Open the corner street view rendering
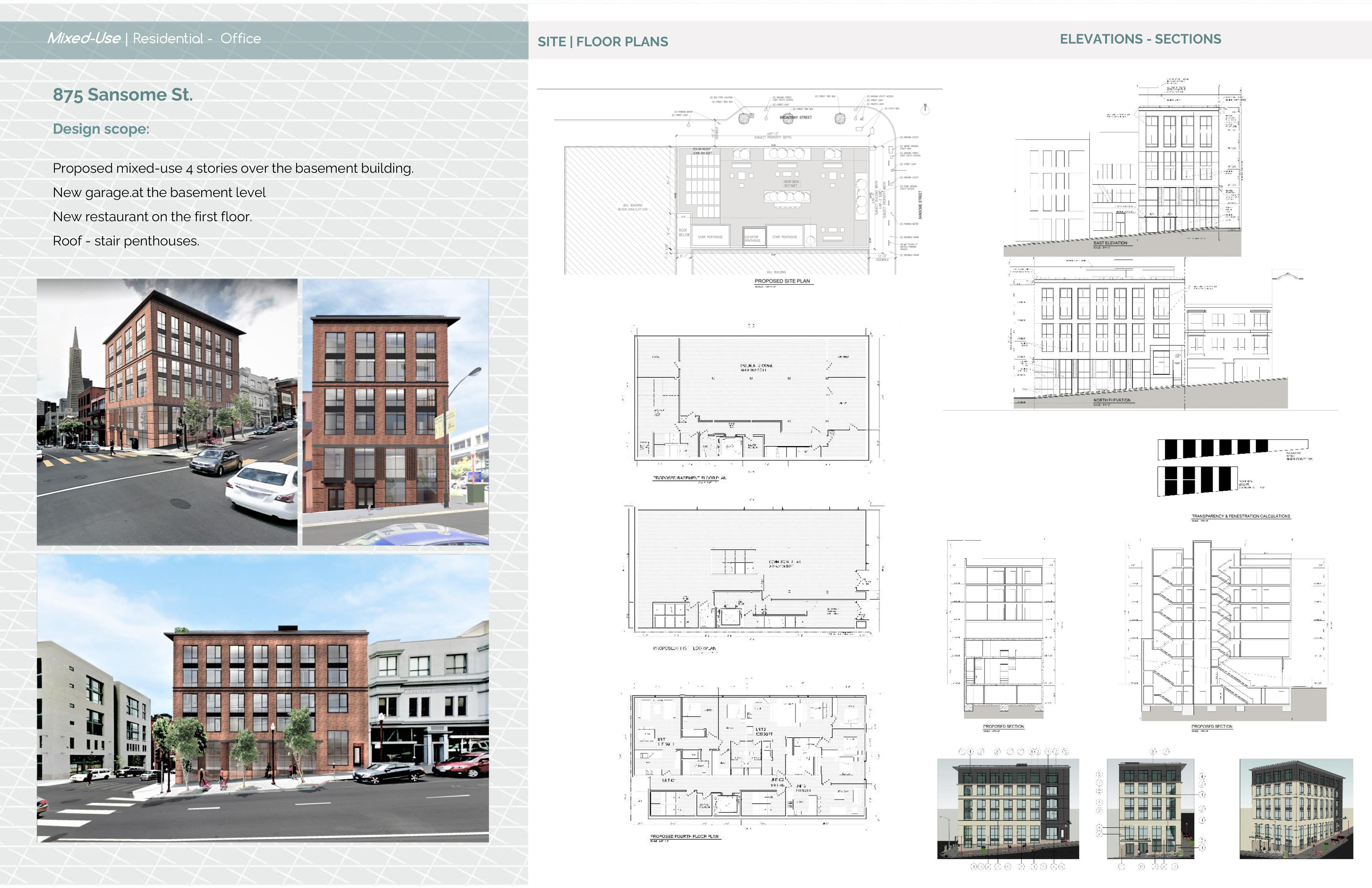Screen dimensions: 1372x888 click(167, 412)
